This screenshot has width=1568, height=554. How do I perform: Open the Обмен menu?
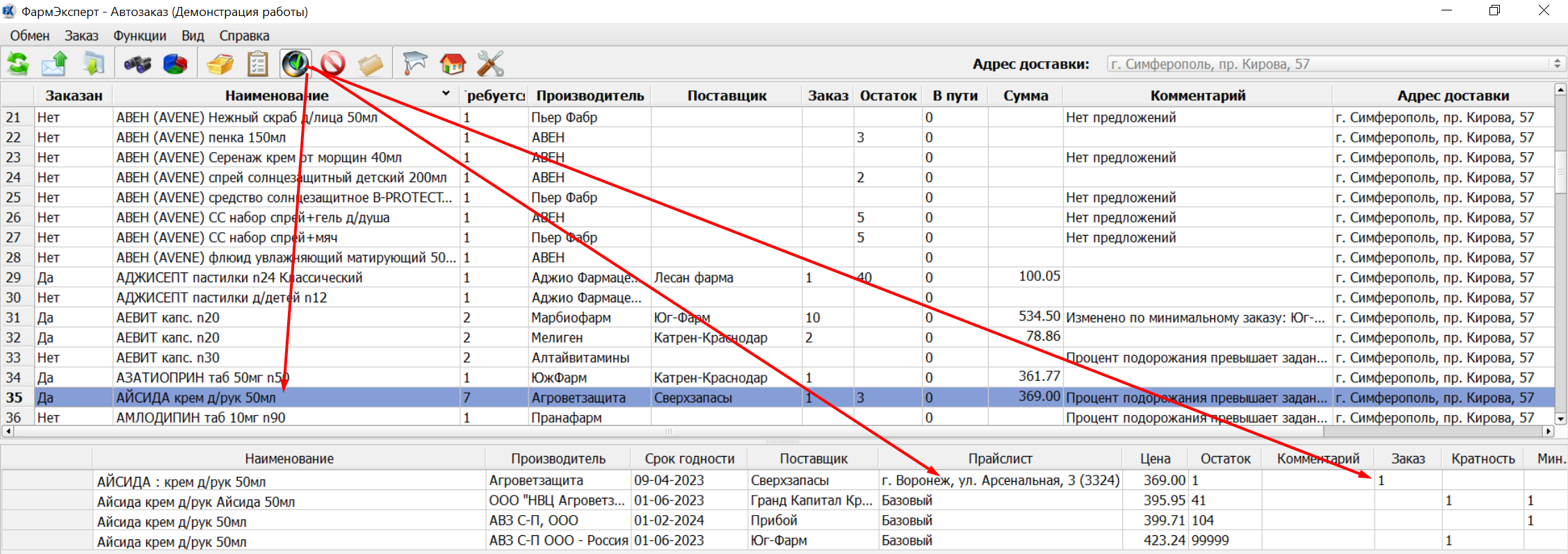(30, 36)
